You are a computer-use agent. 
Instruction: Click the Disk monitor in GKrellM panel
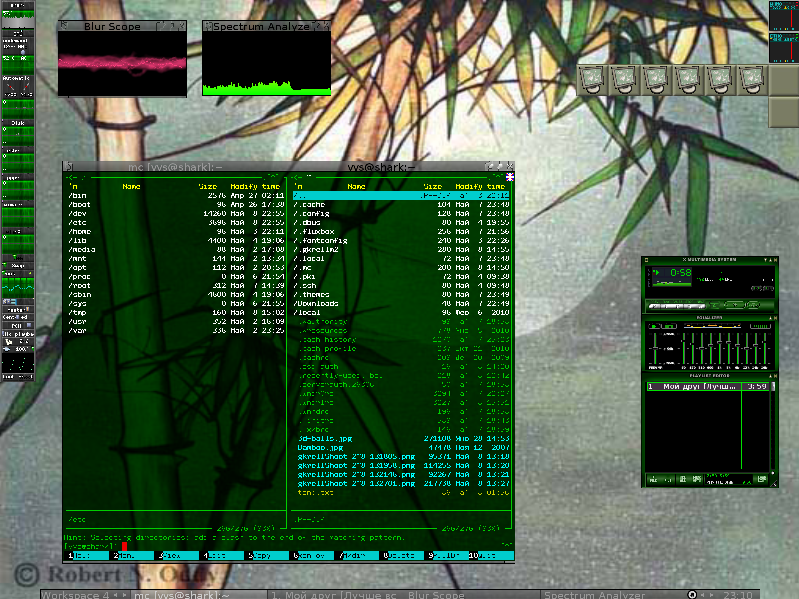tap(18, 132)
